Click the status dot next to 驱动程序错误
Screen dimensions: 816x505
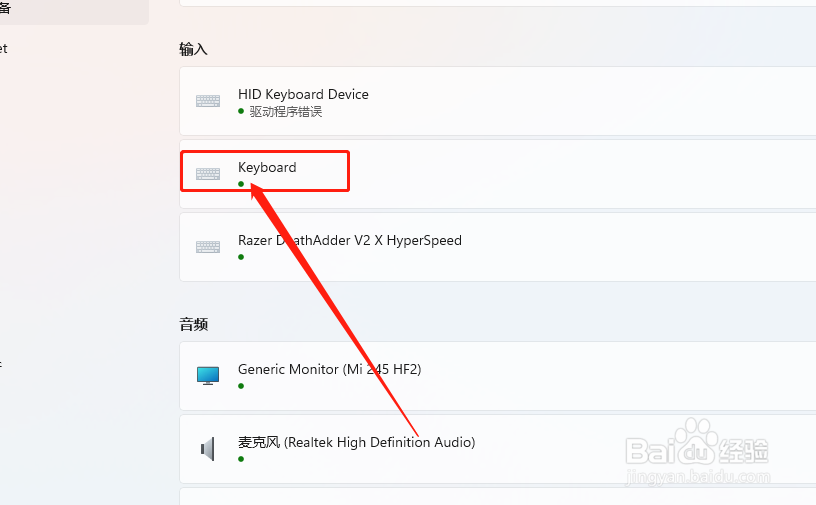coord(241,111)
